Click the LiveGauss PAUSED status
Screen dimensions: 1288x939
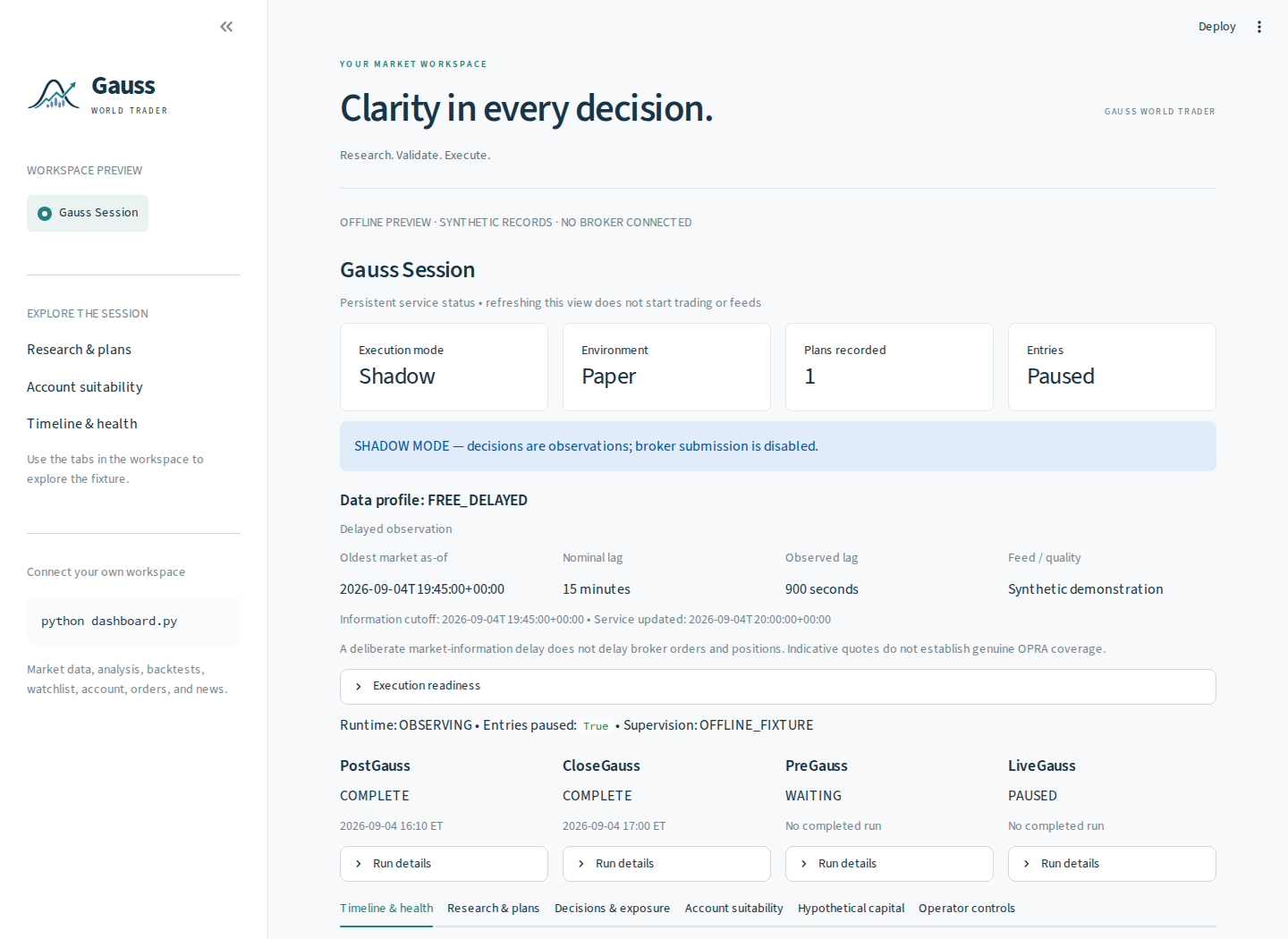[x=1032, y=796]
